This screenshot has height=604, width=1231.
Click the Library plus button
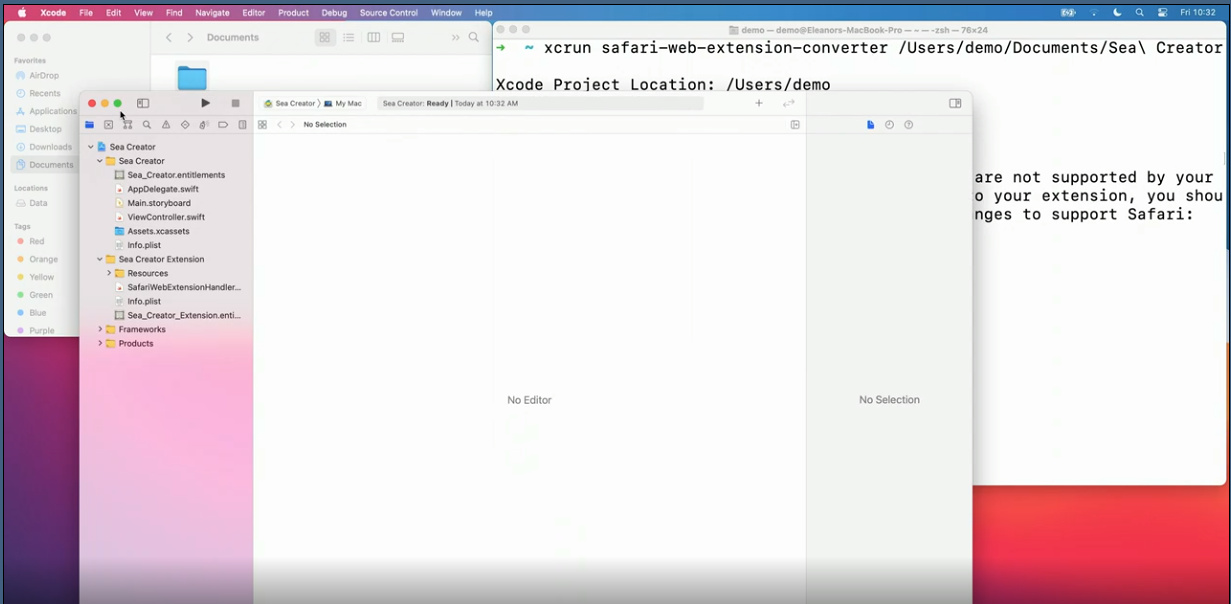[x=759, y=103]
